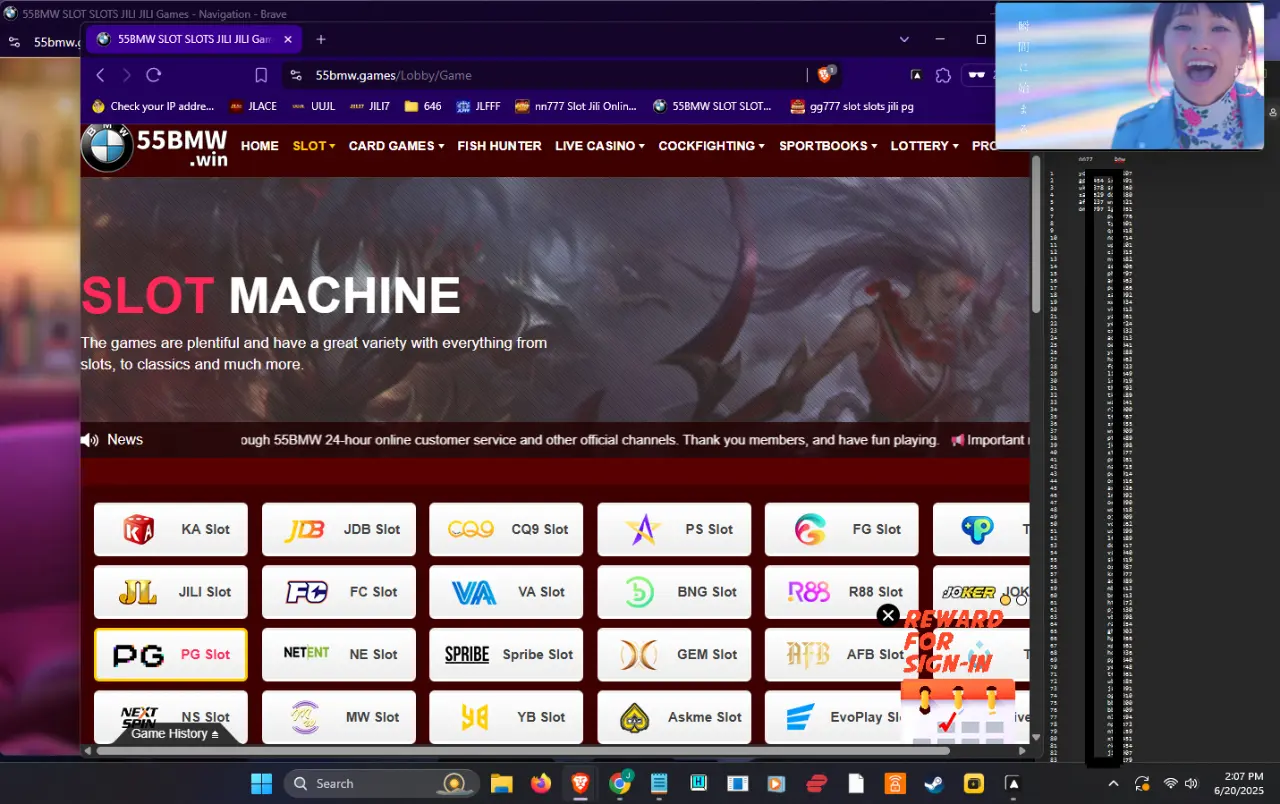This screenshot has width=1280, height=804.
Task: Open a new browser tab
Action: (321, 39)
